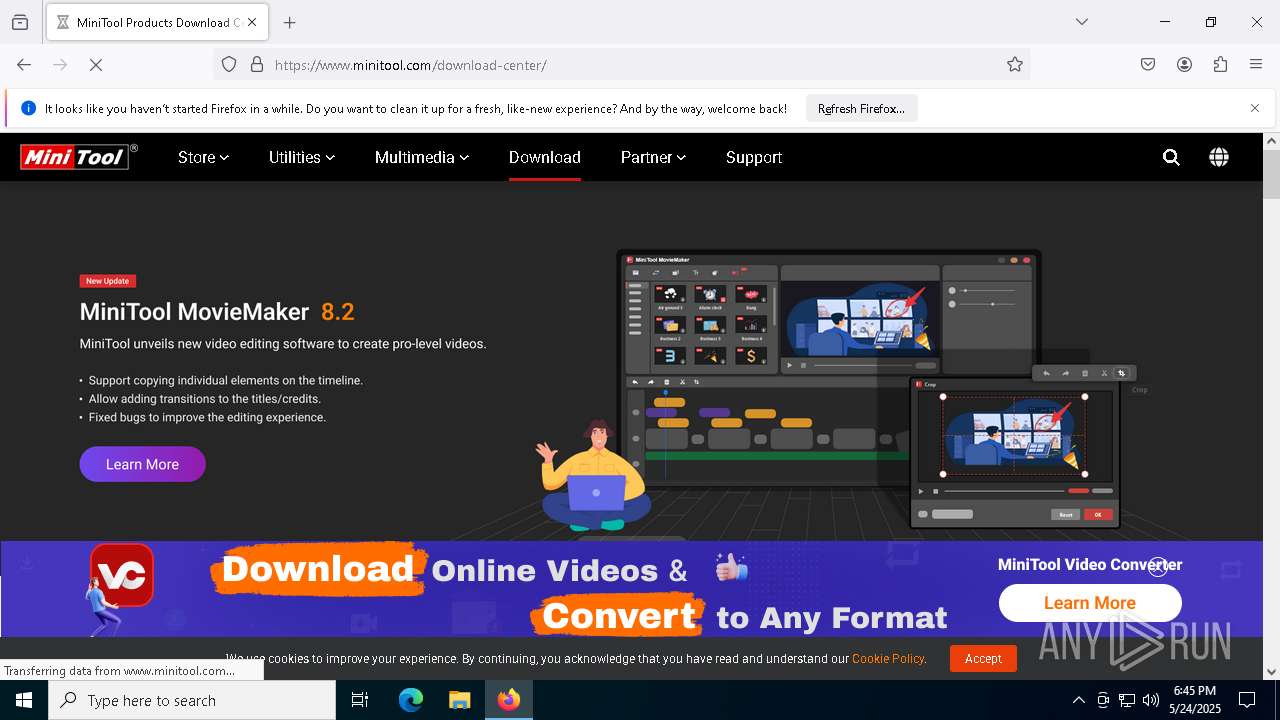Dismiss the Firefox refresh notification bar
1280x720 pixels.
click(x=1255, y=108)
